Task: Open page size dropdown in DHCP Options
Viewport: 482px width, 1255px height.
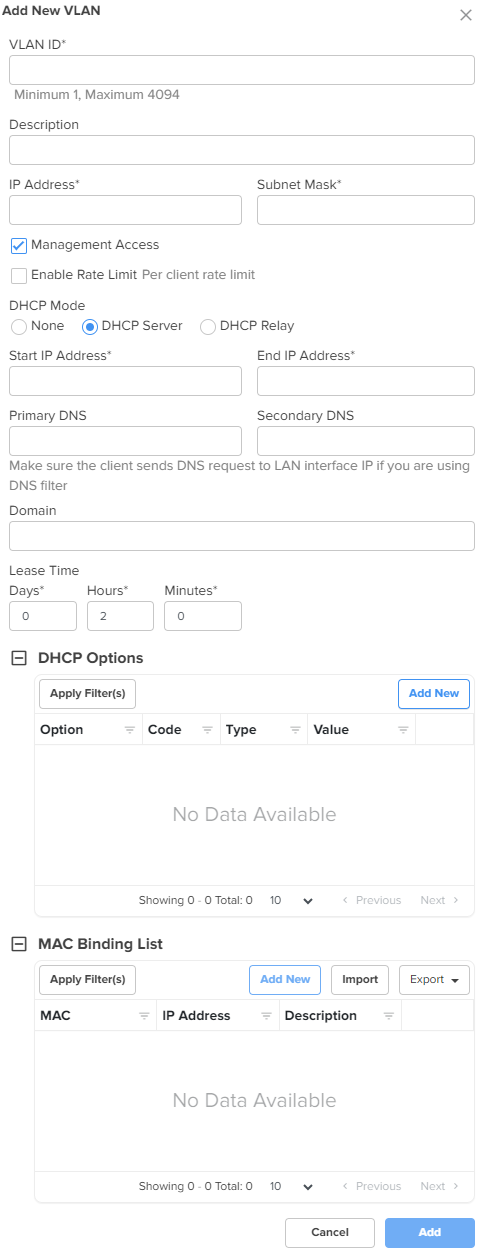Action: pyautogui.click(x=292, y=901)
